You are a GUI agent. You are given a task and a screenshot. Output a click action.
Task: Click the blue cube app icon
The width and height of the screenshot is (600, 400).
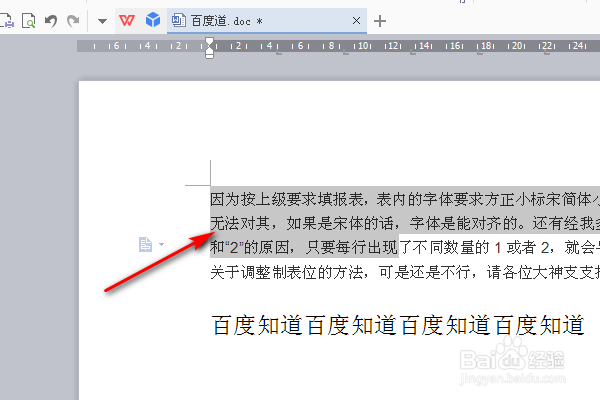pos(153,20)
